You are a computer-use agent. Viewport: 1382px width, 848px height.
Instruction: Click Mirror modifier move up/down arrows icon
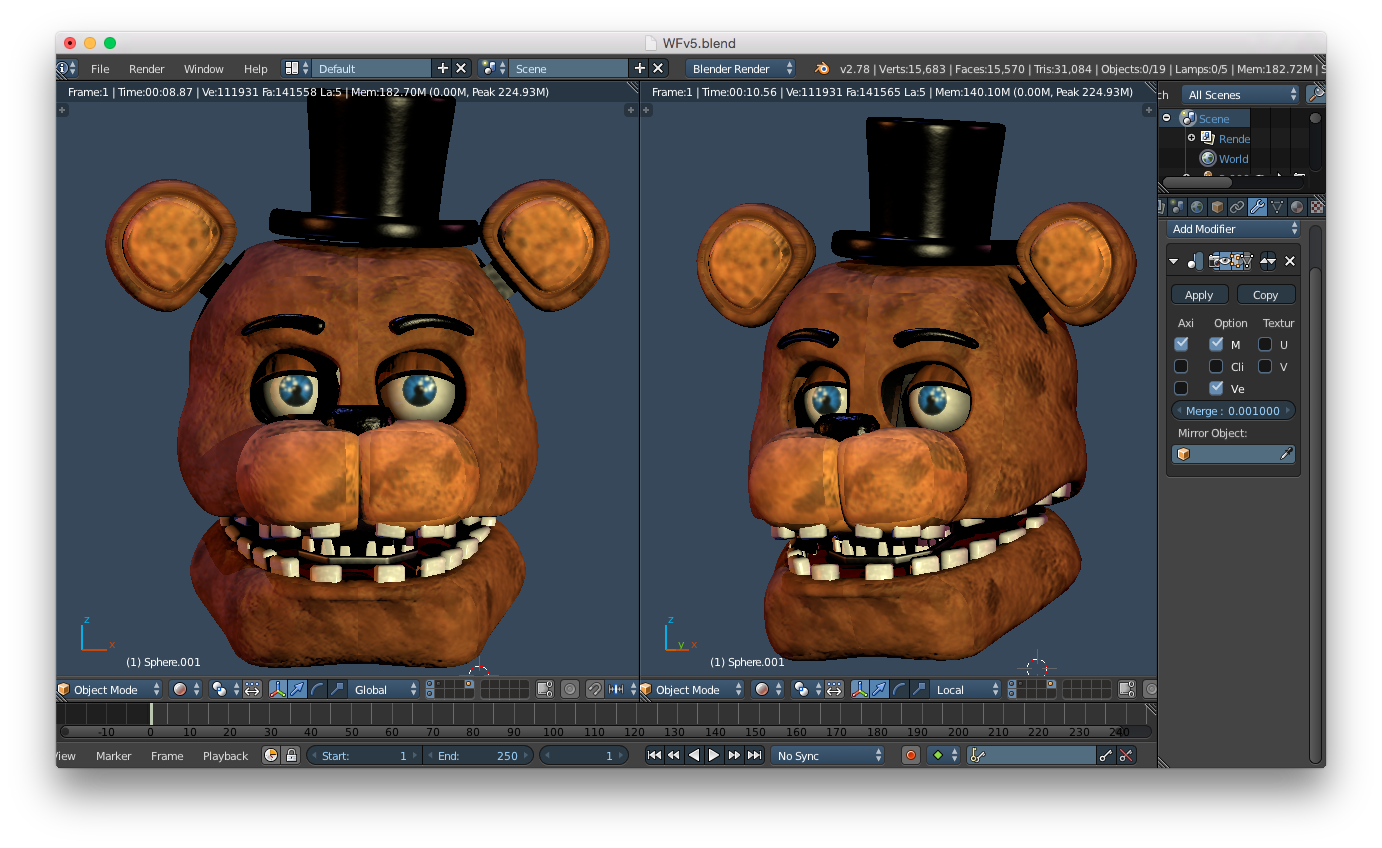pyautogui.click(x=1267, y=261)
